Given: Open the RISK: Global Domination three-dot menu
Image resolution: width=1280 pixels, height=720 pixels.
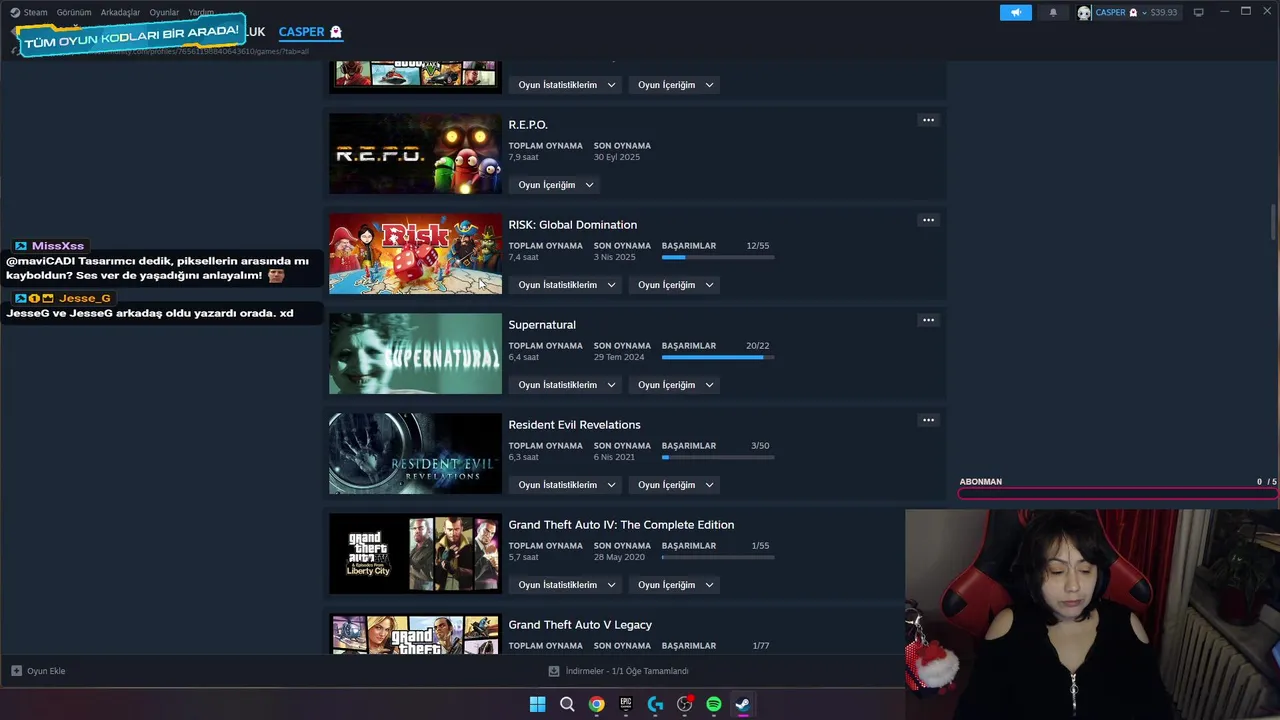Looking at the screenshot, I should (x=928, y=220).
